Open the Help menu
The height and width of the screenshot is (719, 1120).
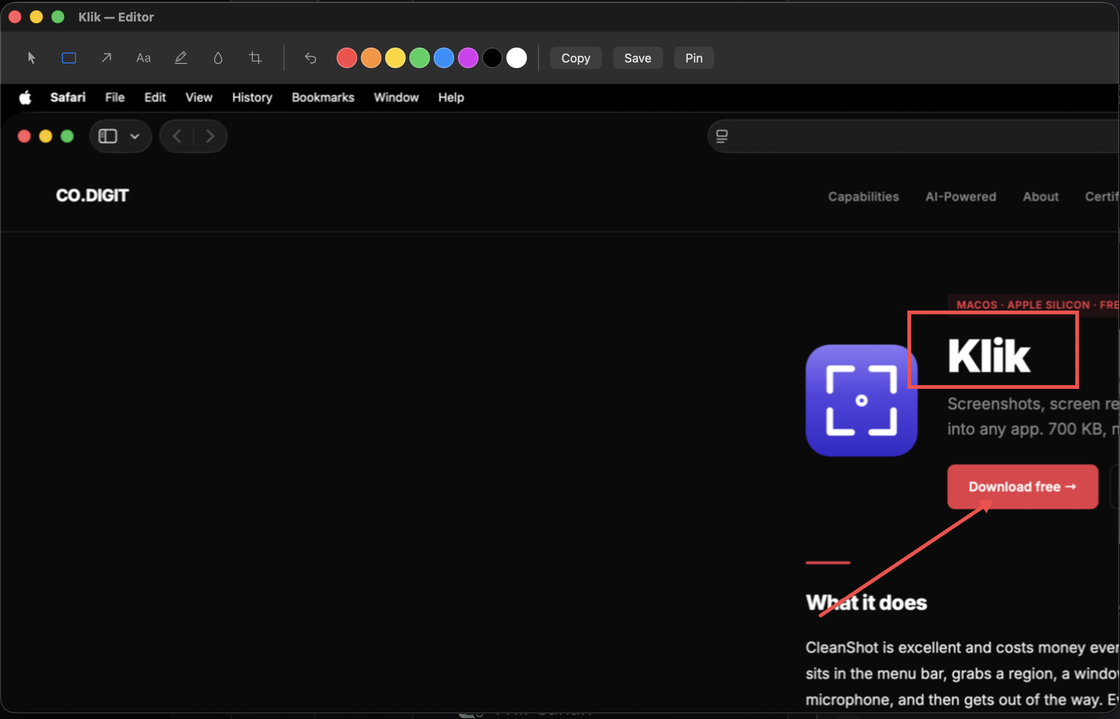click(x=451, y=98)
